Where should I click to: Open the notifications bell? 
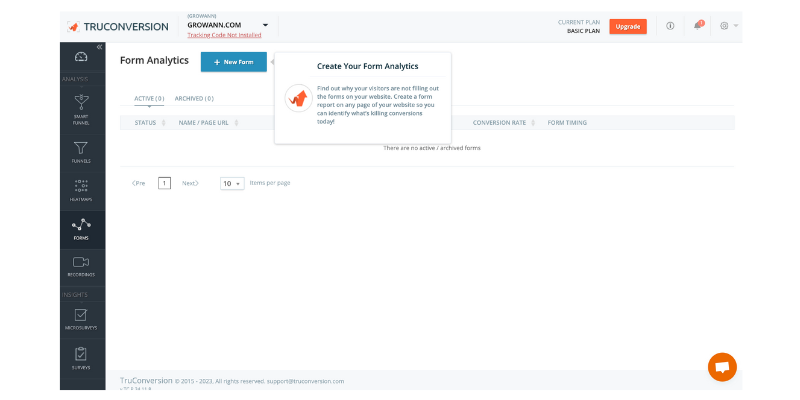pos(697,26)
